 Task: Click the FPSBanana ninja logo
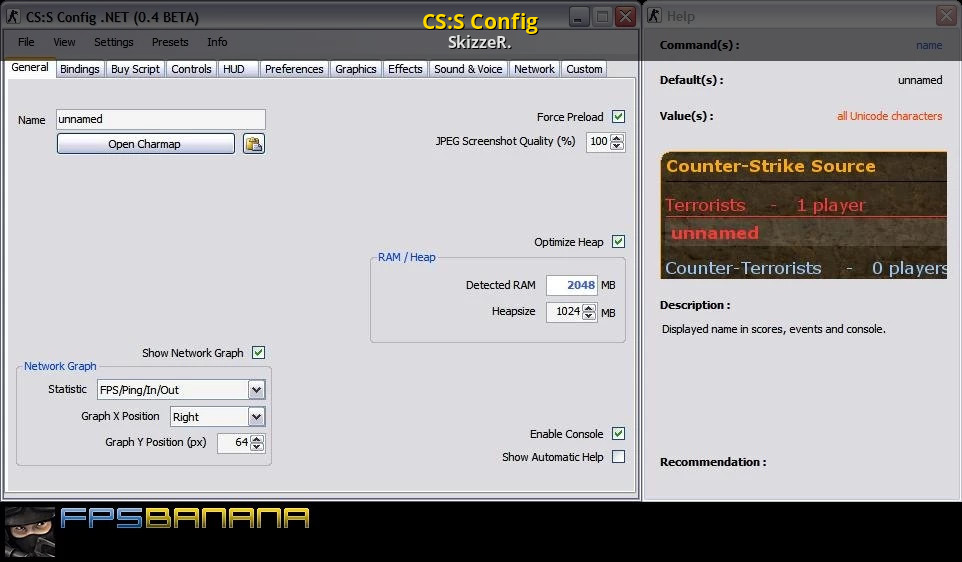(x=29, y=531)
